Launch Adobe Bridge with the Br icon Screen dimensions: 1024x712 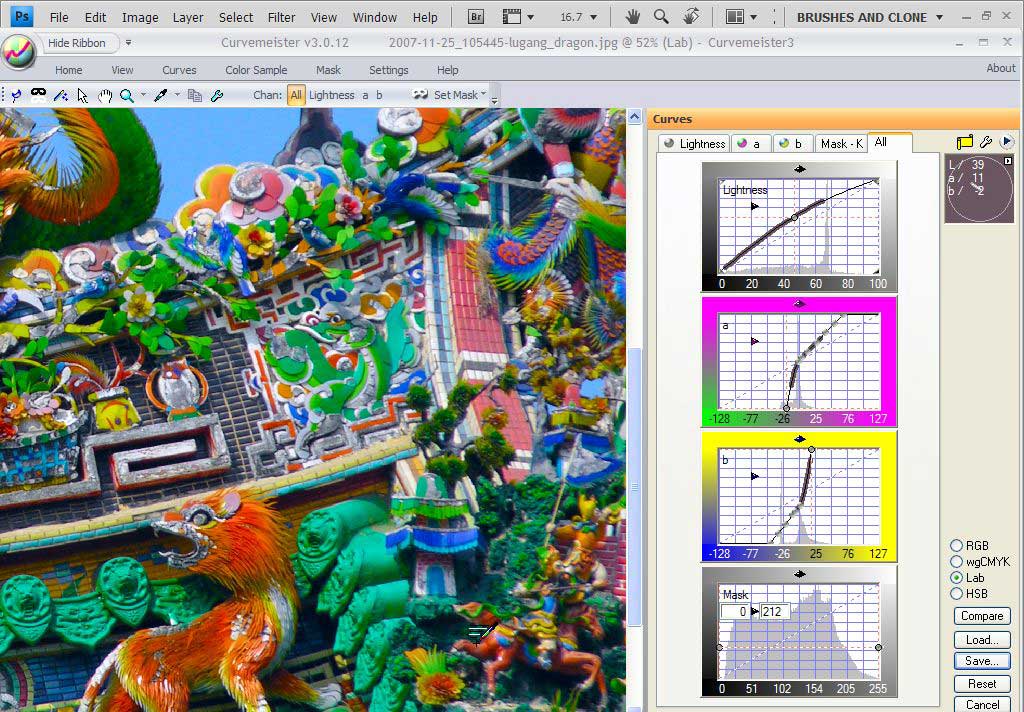pos(476,17)
